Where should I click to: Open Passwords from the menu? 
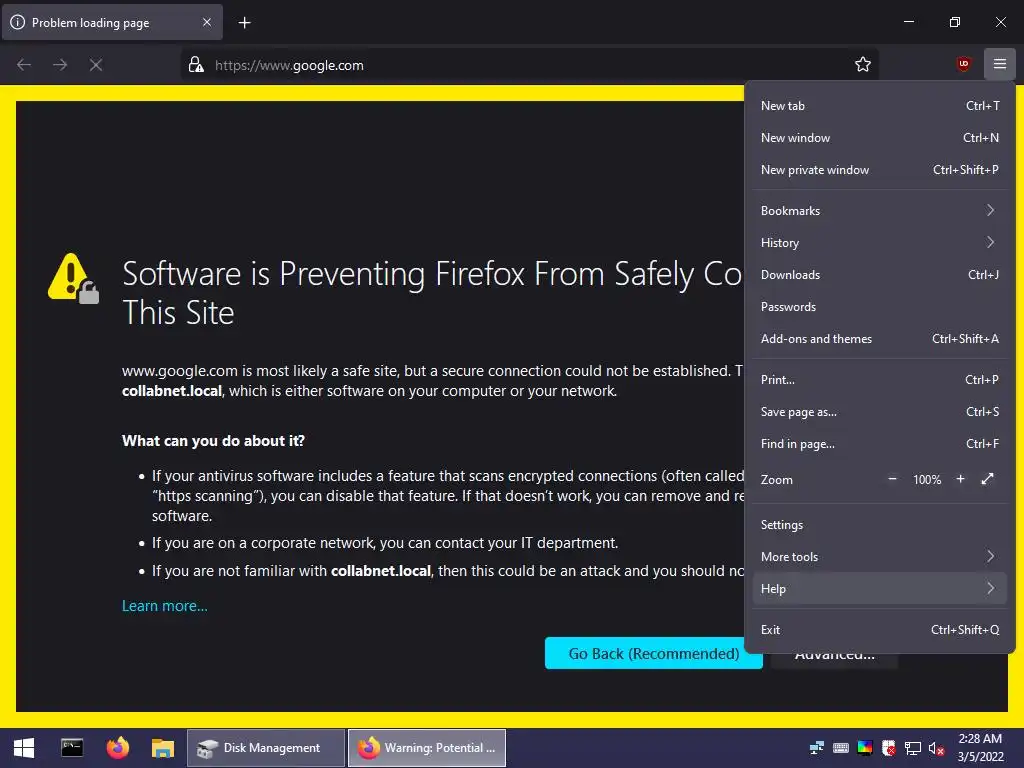[879, 306]
